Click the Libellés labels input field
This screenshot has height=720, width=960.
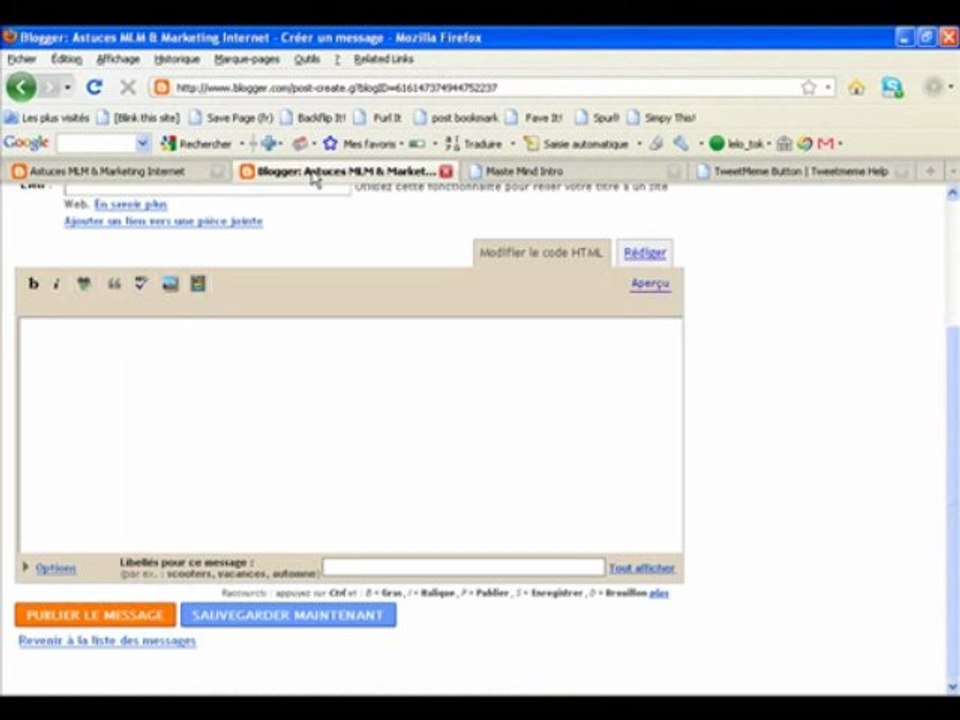pos(463,567)
